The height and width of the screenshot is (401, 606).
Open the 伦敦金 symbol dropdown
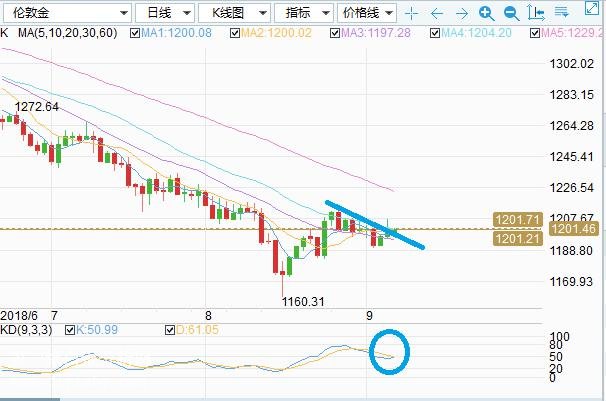[x=66, y=14]
